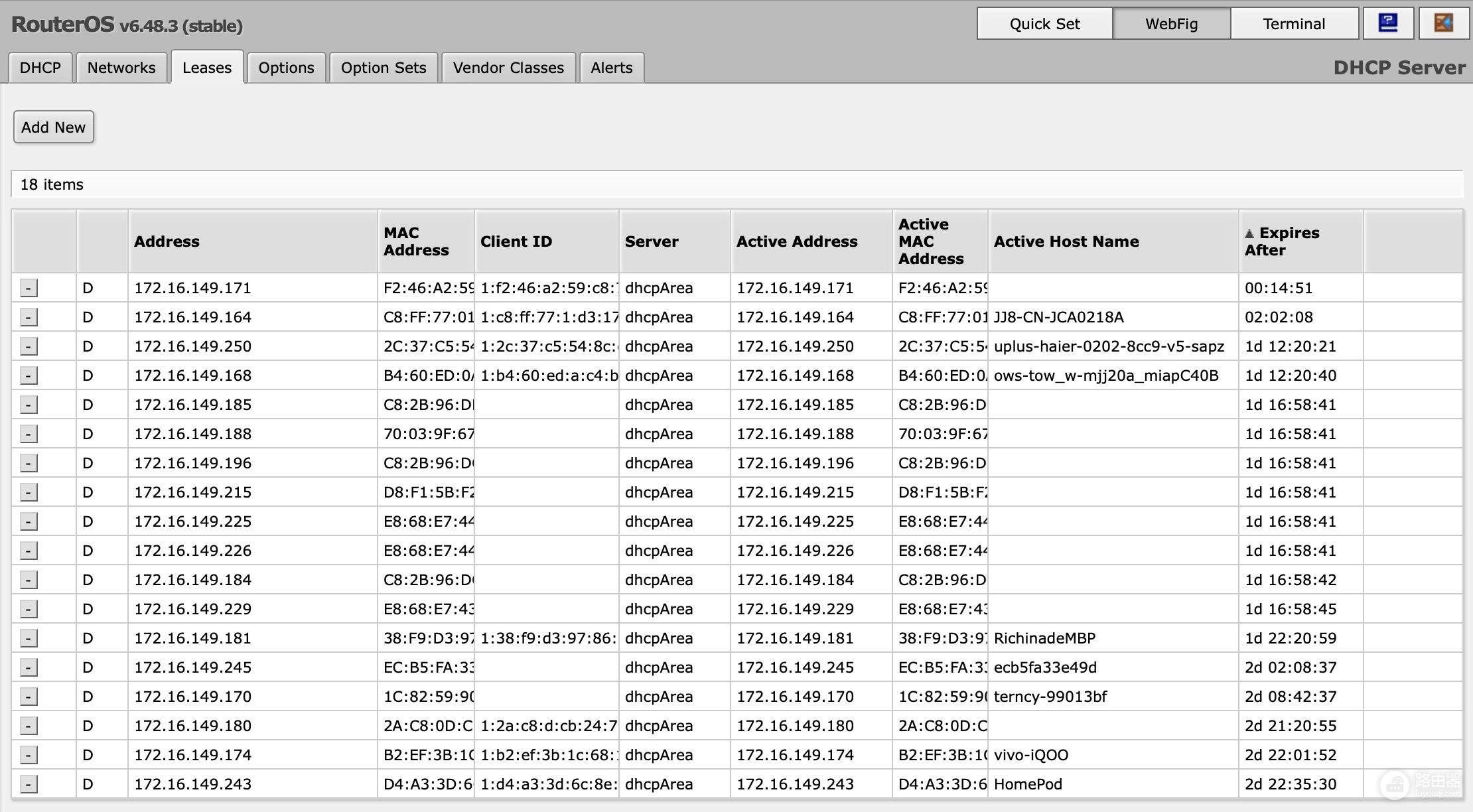1473x812 pixels.
Task: Go to the Alerts tab
Action: pyautogui.click(x=611, y=68)
